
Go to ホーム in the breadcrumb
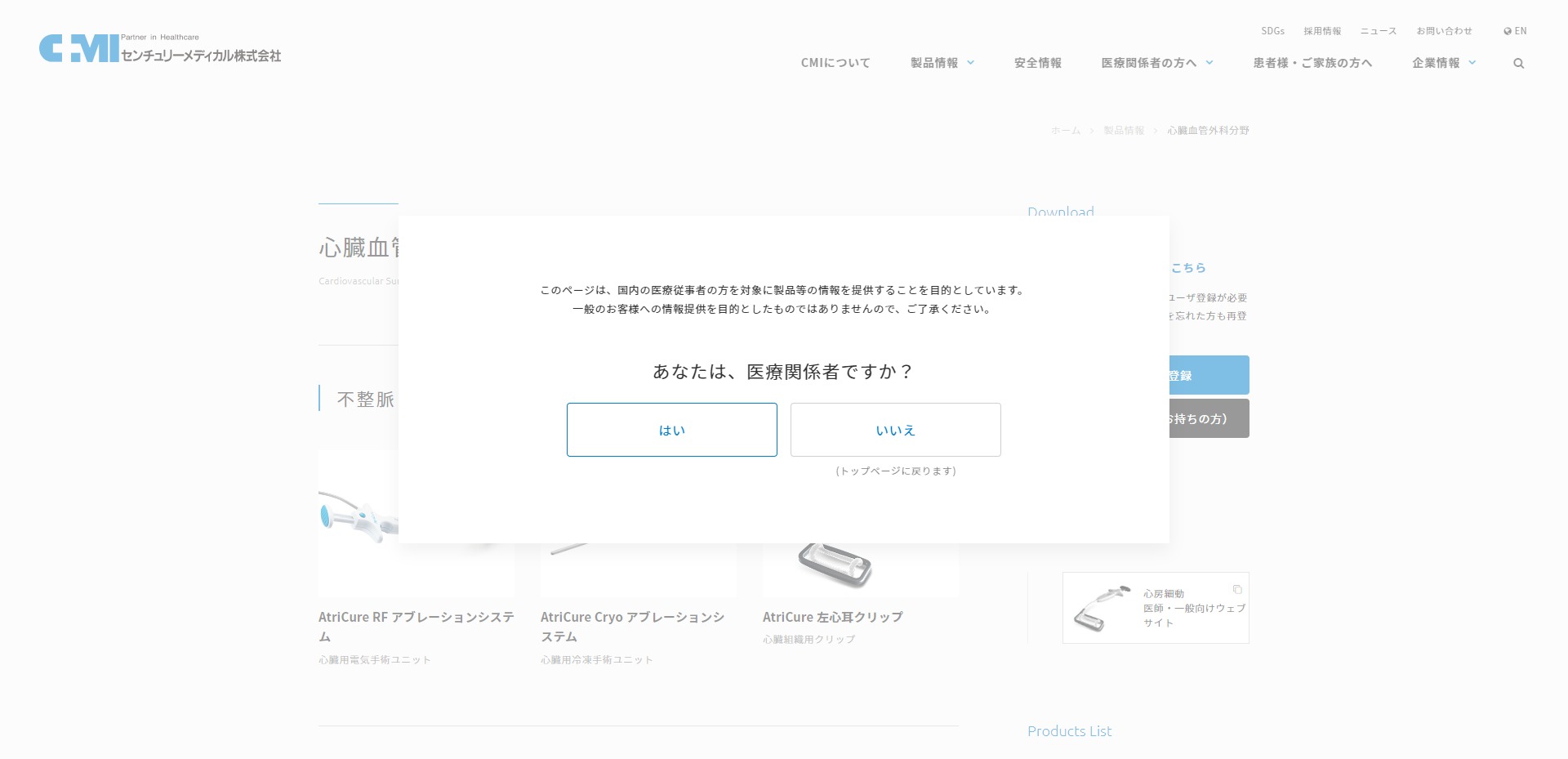pos(1066,131)
